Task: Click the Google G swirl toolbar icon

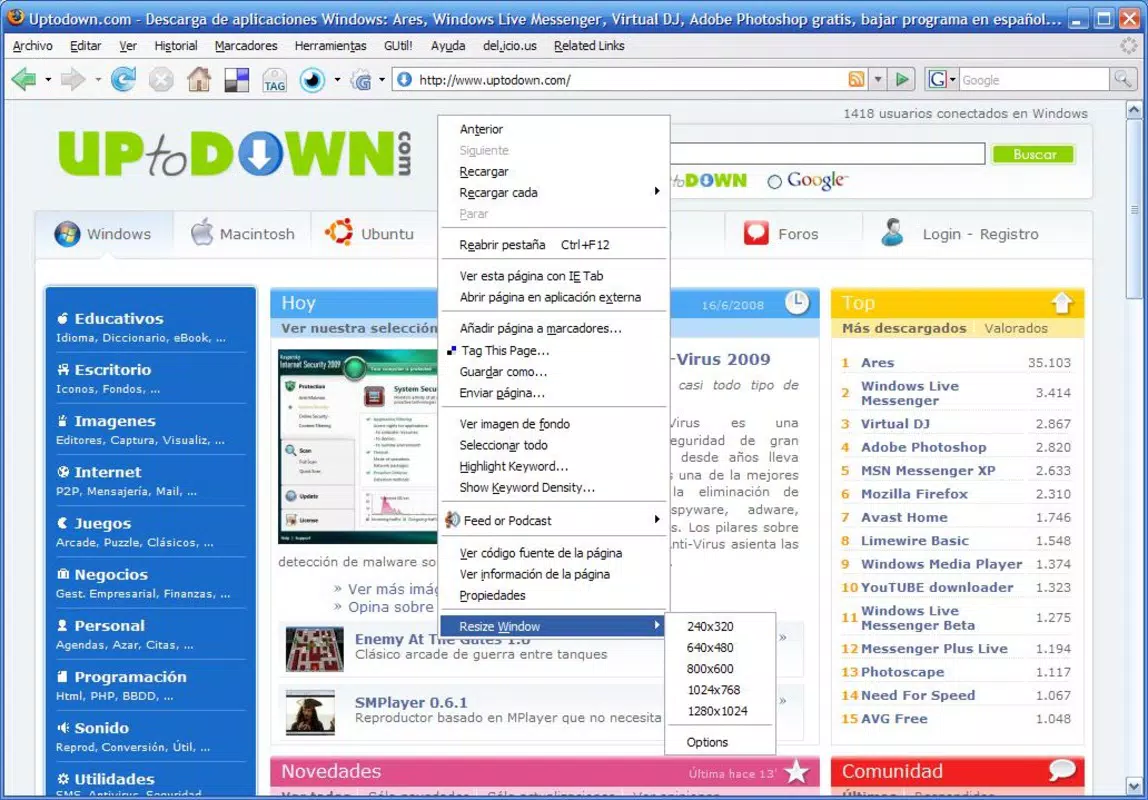Action: point(362,80)
